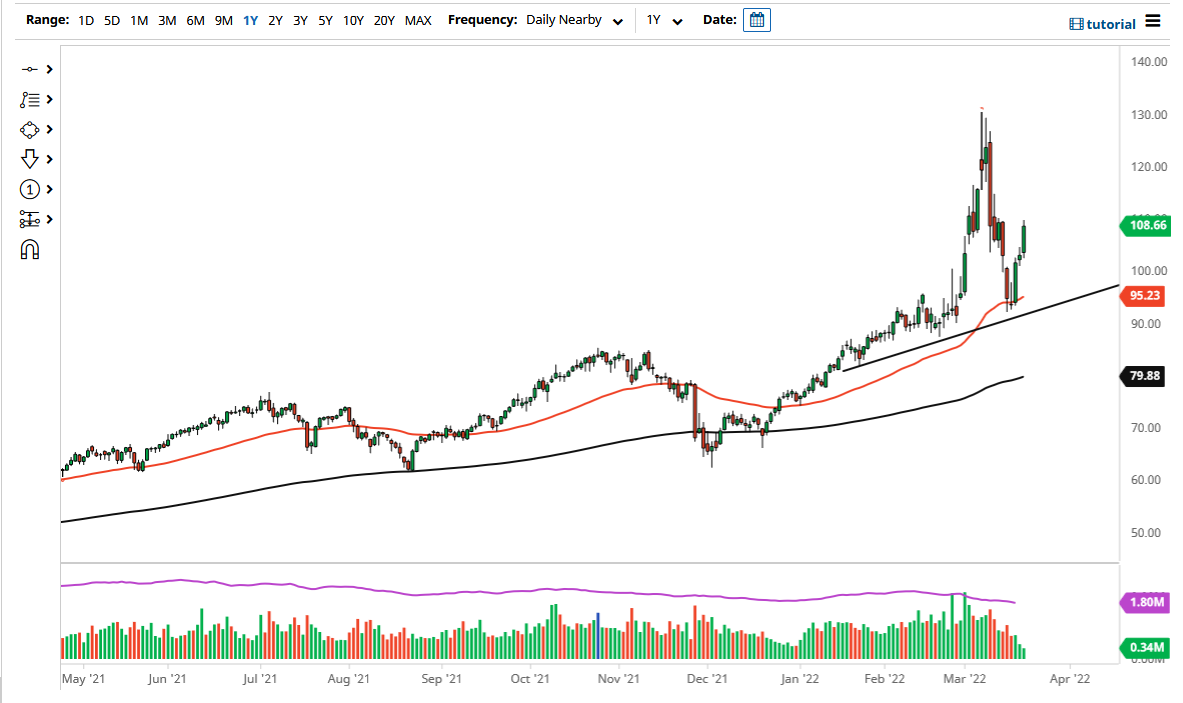Select the 1D range option
Screen dimensions: 1183x703
[85, 19]
